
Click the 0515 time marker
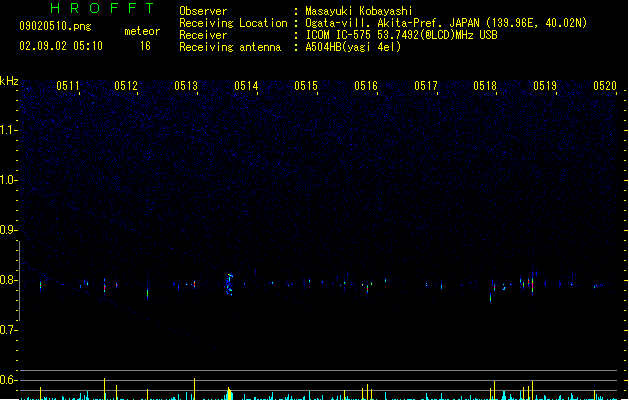point(306,86)
